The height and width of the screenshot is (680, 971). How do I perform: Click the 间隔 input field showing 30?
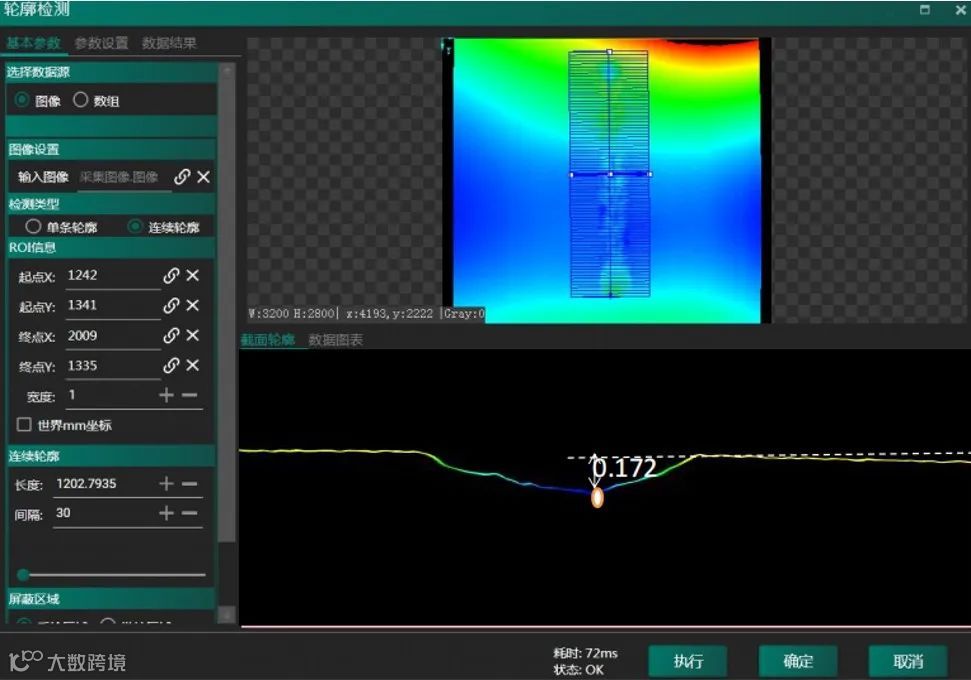tap(104, 513)
